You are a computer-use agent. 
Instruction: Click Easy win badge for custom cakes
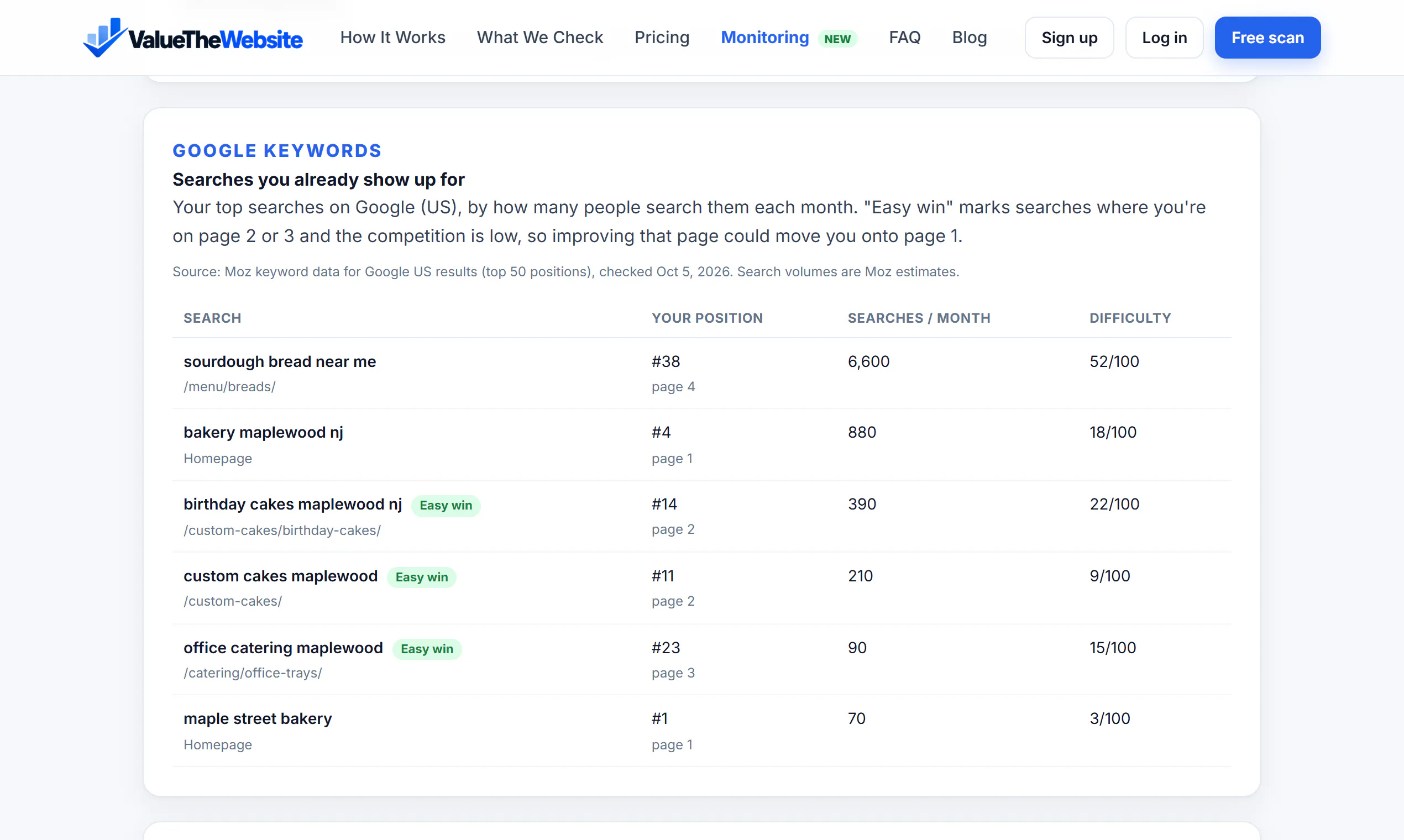coord(421,577)
